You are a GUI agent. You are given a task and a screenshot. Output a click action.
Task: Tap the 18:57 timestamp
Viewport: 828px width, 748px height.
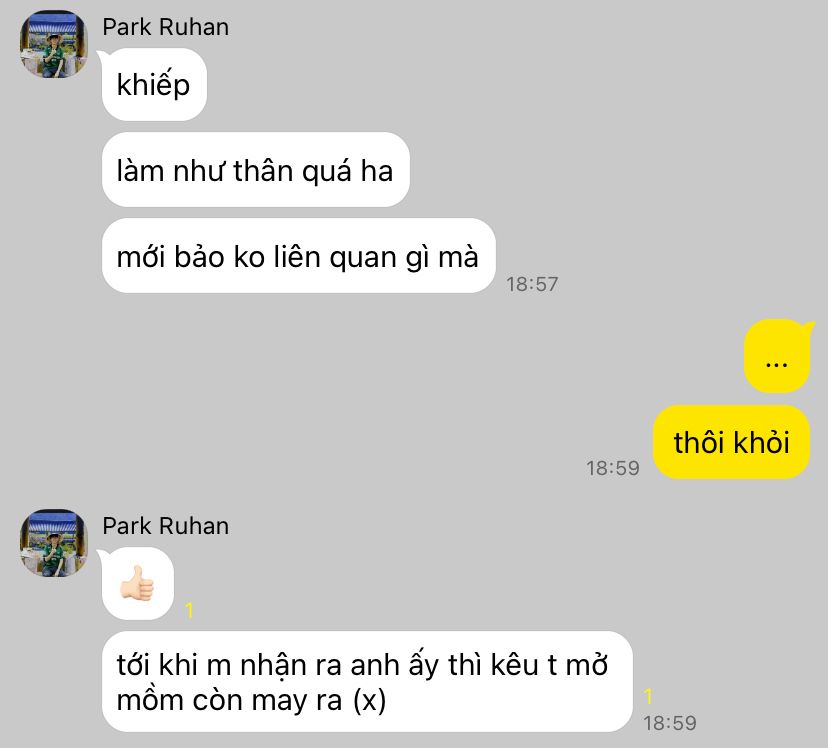pyautogui.click(x=532, y=284)
